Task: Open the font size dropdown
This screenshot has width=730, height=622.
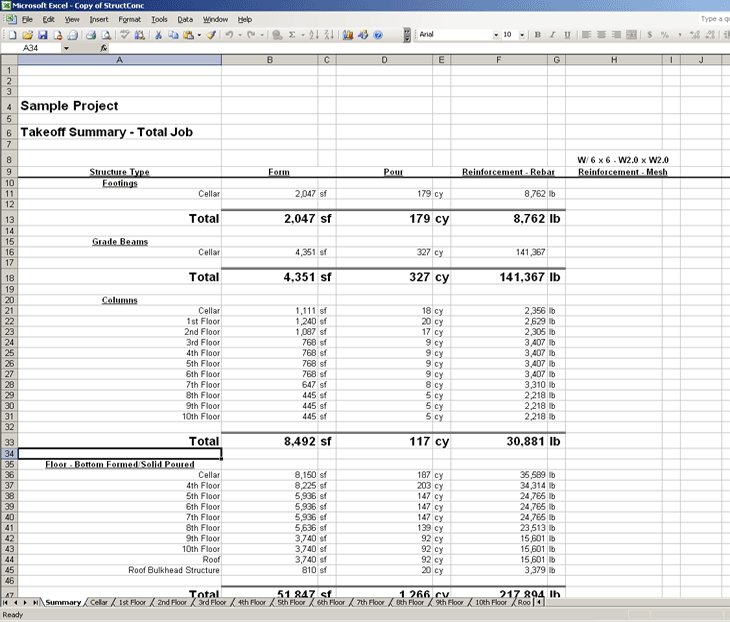Action: (x=522, y=34)
